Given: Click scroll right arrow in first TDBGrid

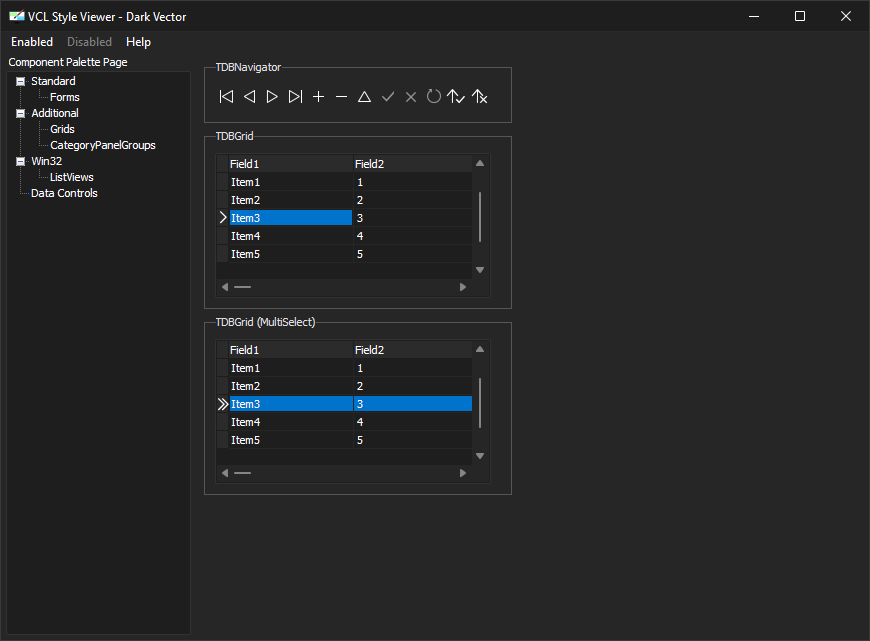Looking at the screenshot, I should pyautogui.click(x=463, y=287).
